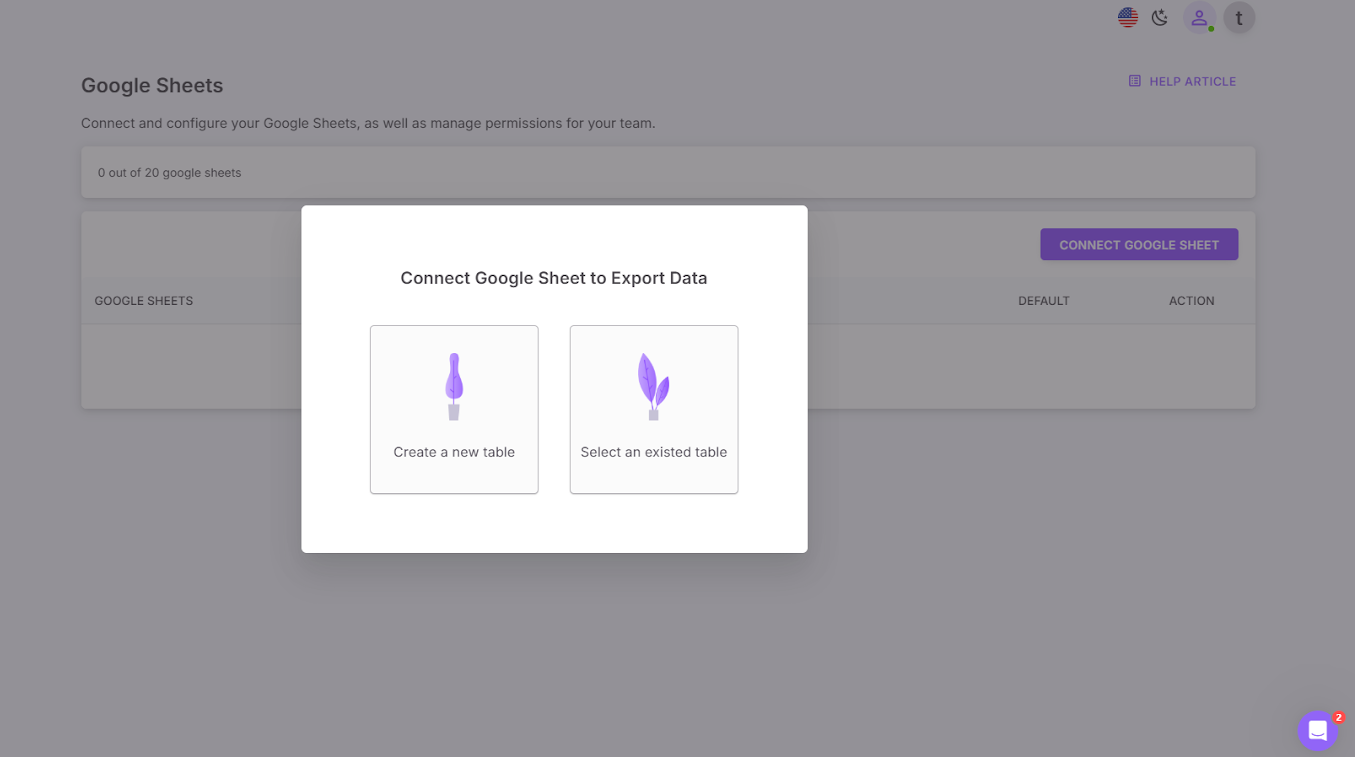Click the green online status dot on profile

(x=1209, y=28)
